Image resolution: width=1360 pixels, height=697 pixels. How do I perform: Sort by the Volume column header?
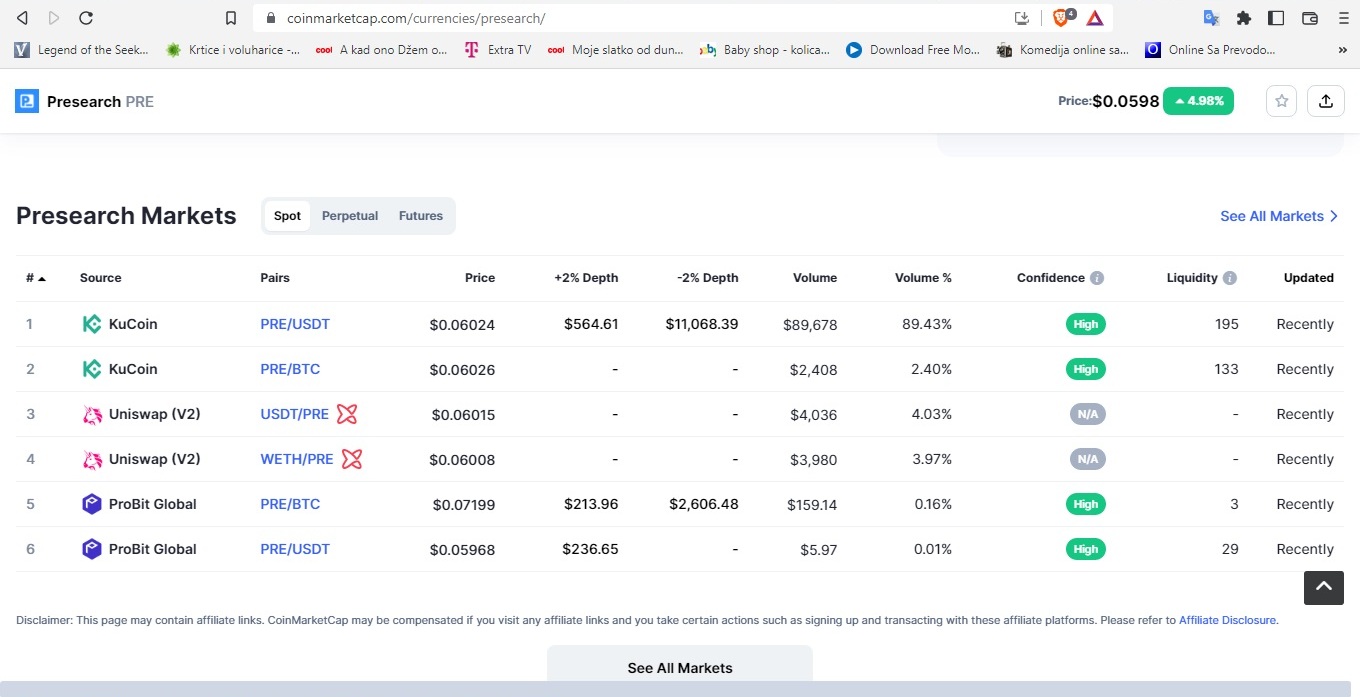click(815, 278)
